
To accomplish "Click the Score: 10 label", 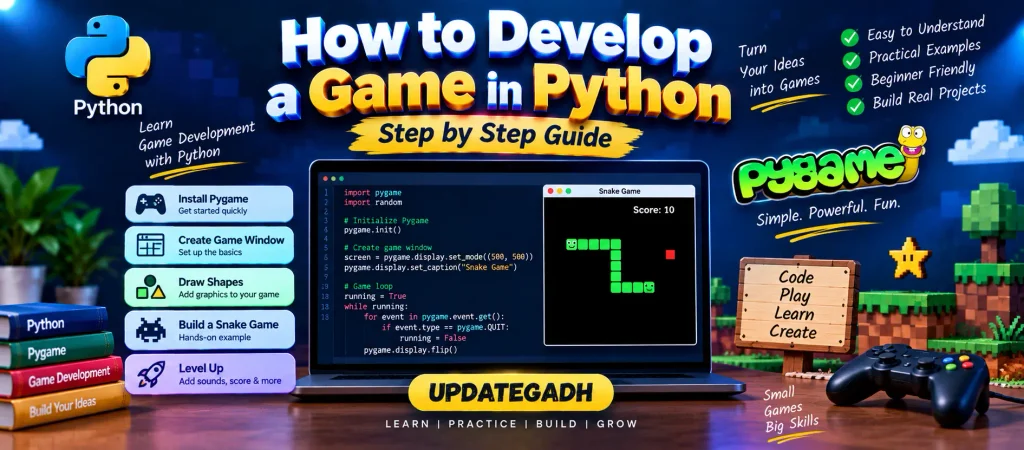I will pyautogui.click(x=654, y=210).
